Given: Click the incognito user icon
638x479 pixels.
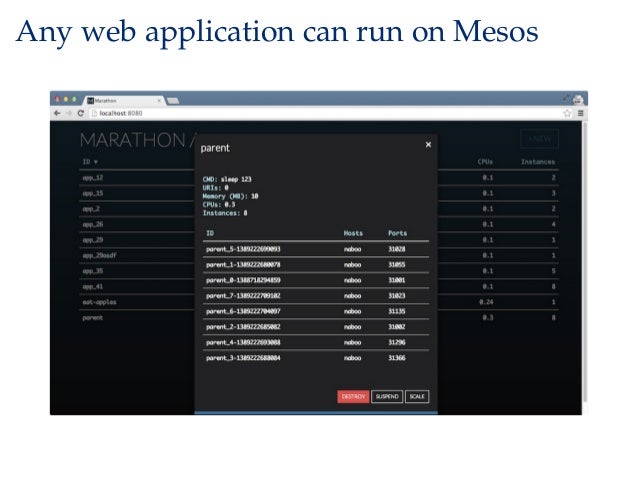Looking at the screenshot, I should tap(578, 99).
